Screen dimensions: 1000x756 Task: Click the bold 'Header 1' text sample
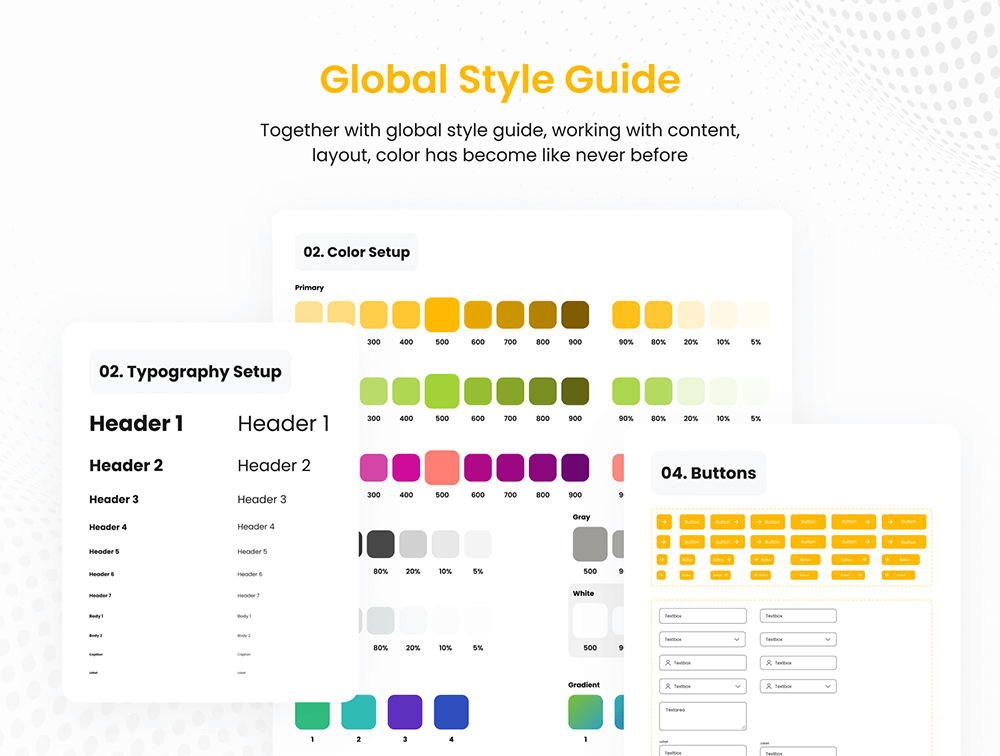[x=136, y=424]
